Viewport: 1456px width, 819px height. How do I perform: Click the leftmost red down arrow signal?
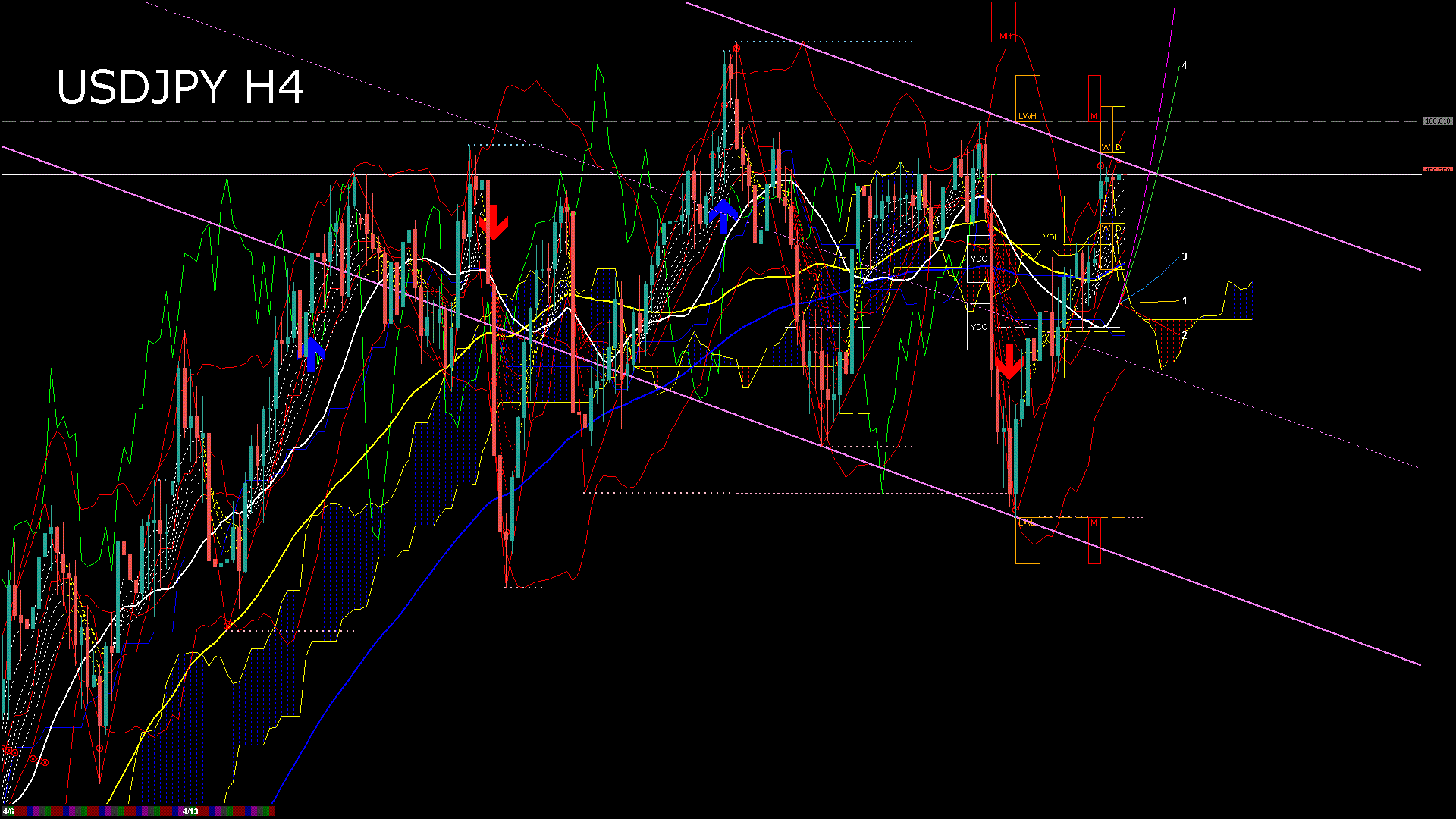point(493,221)
